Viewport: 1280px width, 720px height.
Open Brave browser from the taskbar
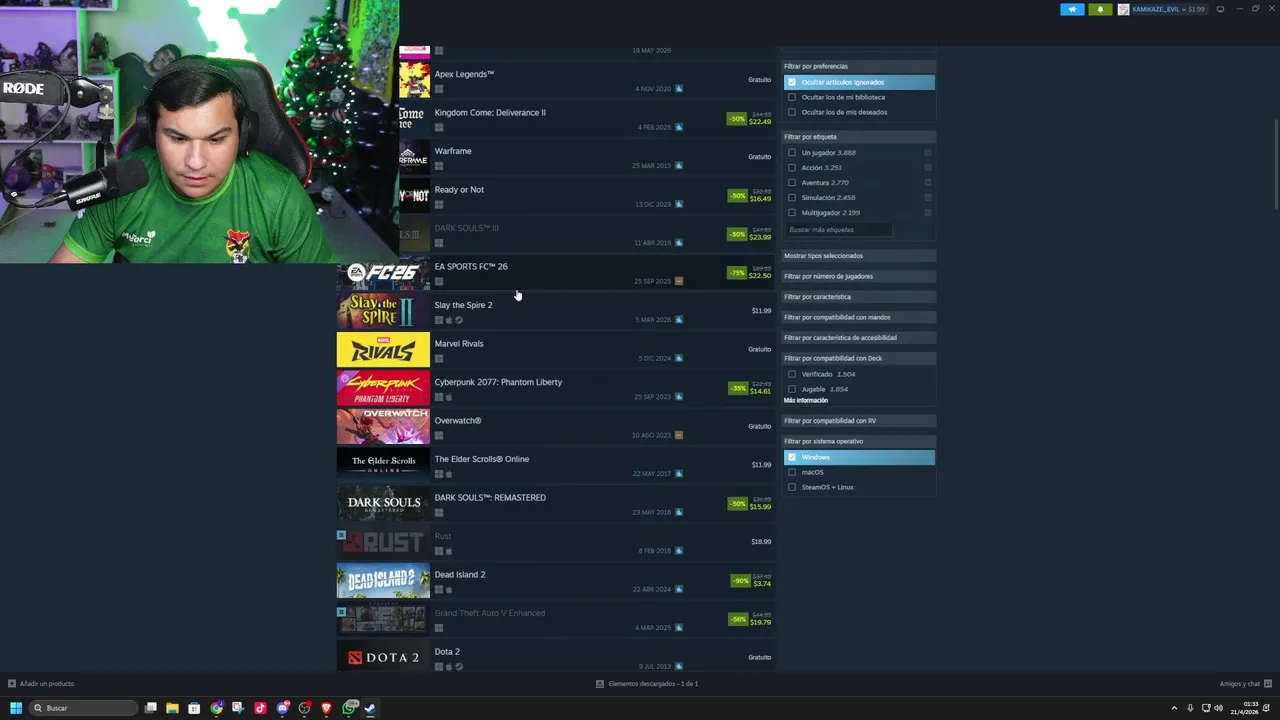[326, 708]
